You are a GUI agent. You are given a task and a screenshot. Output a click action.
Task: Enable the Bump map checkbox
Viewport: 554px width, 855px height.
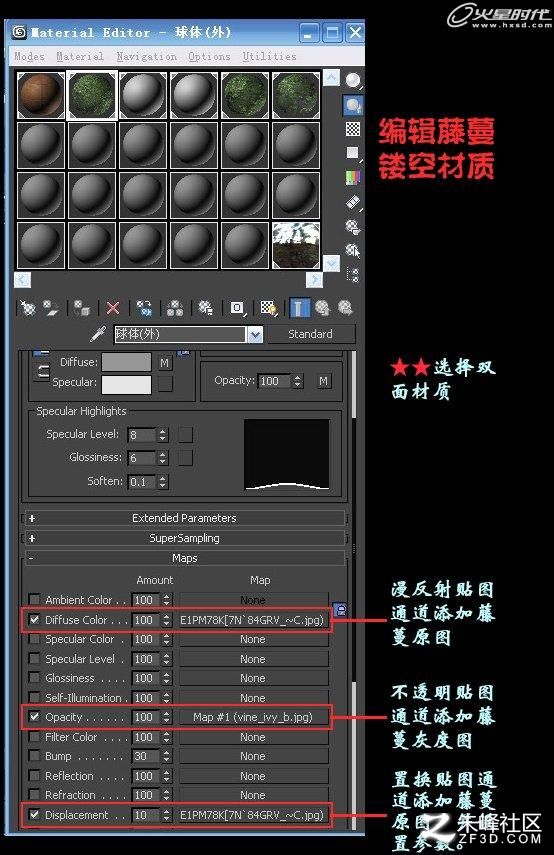coord(34,756)
